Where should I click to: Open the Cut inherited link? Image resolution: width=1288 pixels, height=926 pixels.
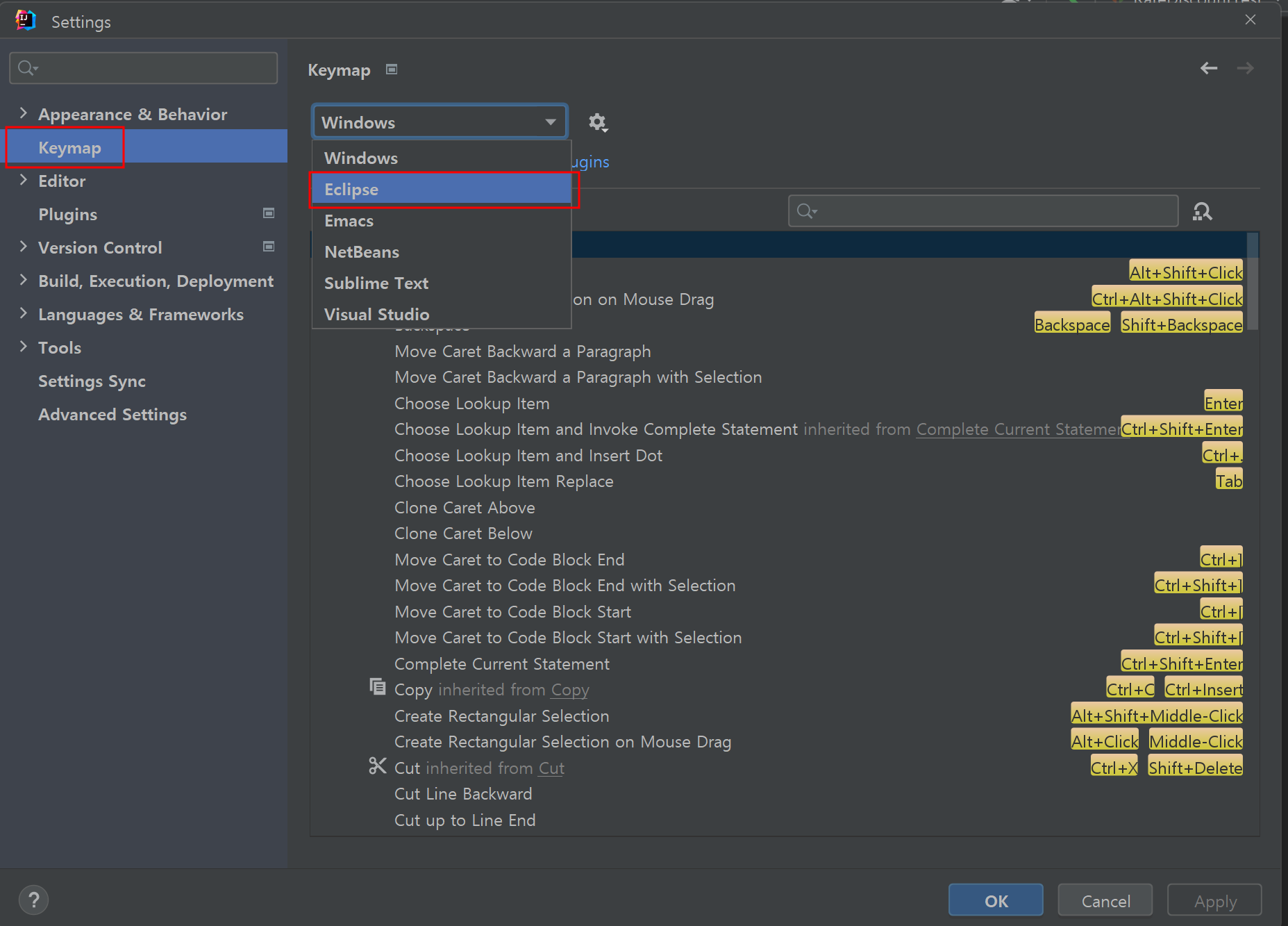click(551, 768)
